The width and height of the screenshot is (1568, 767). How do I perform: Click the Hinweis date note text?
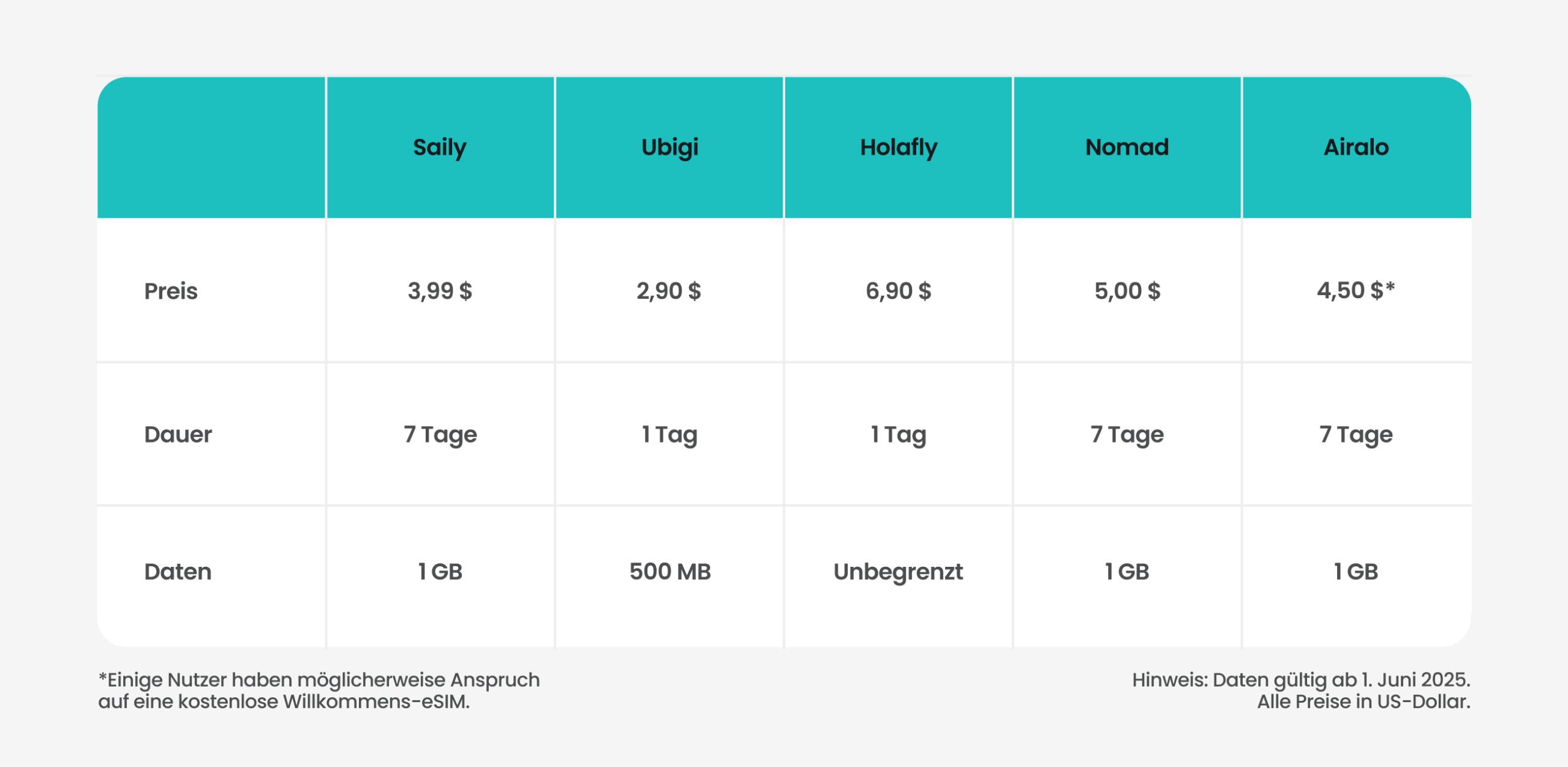pyautogui.click(x=1301, y=690)
